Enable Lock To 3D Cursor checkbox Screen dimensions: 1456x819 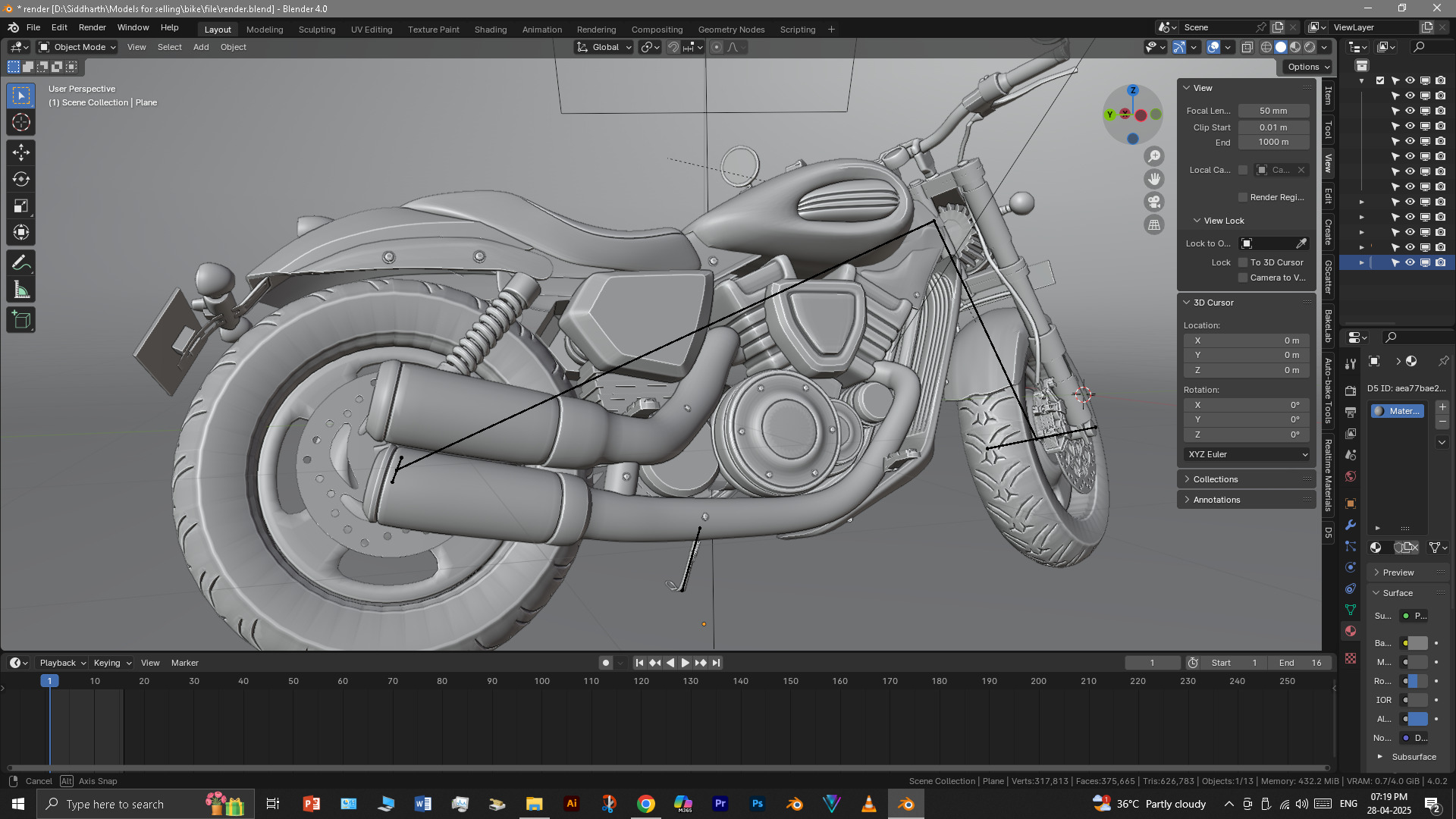(x=1243, y=262)
